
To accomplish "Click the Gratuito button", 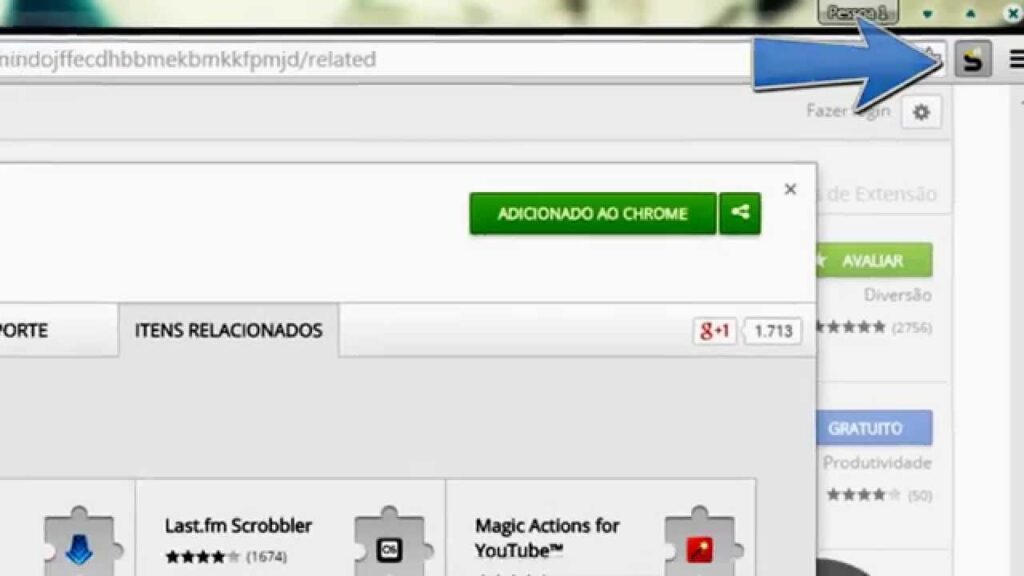I will (874, 428).
